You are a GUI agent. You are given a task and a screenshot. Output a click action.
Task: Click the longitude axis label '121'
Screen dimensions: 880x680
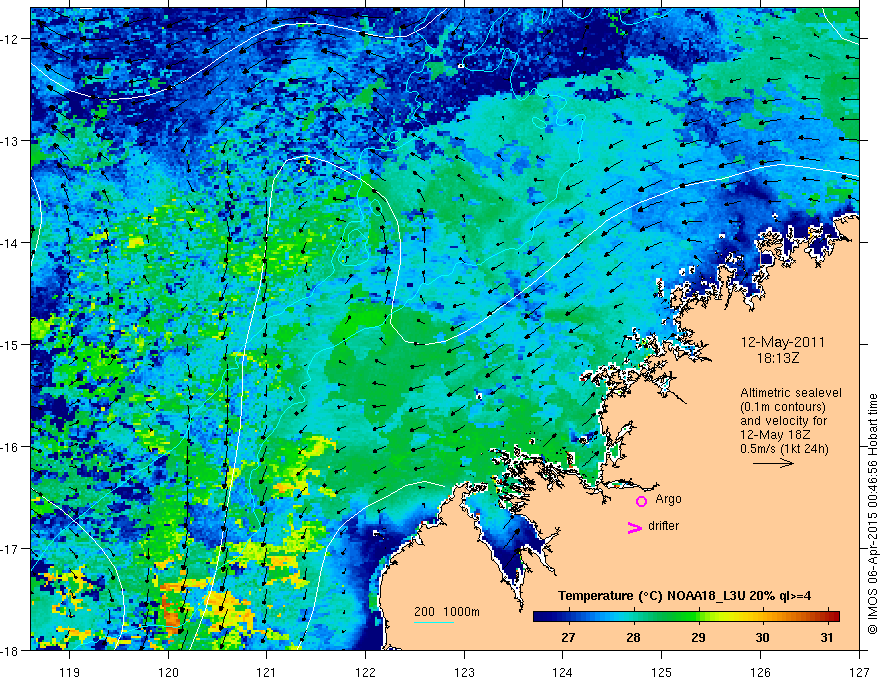click(x=266, y=672)
